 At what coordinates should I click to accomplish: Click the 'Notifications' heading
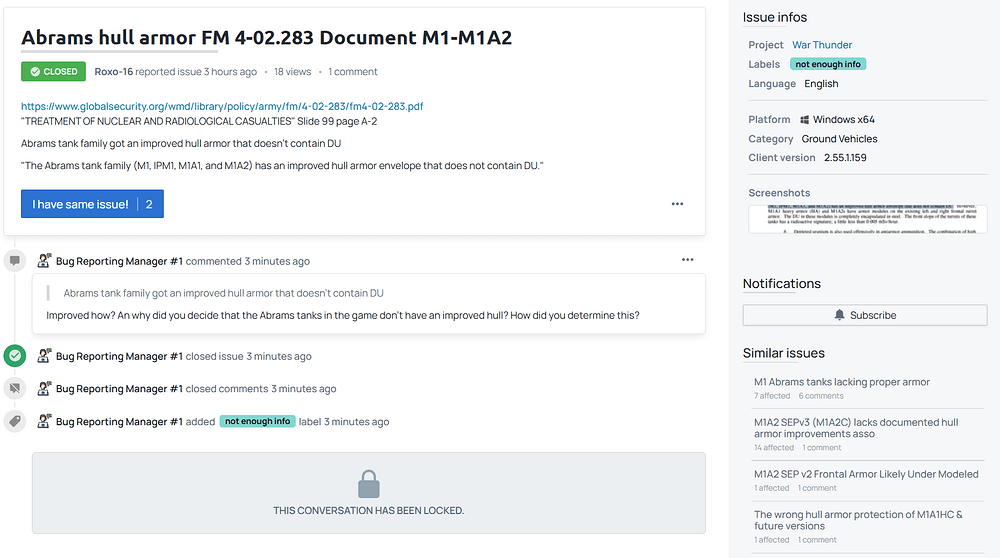tap(781, 283)
